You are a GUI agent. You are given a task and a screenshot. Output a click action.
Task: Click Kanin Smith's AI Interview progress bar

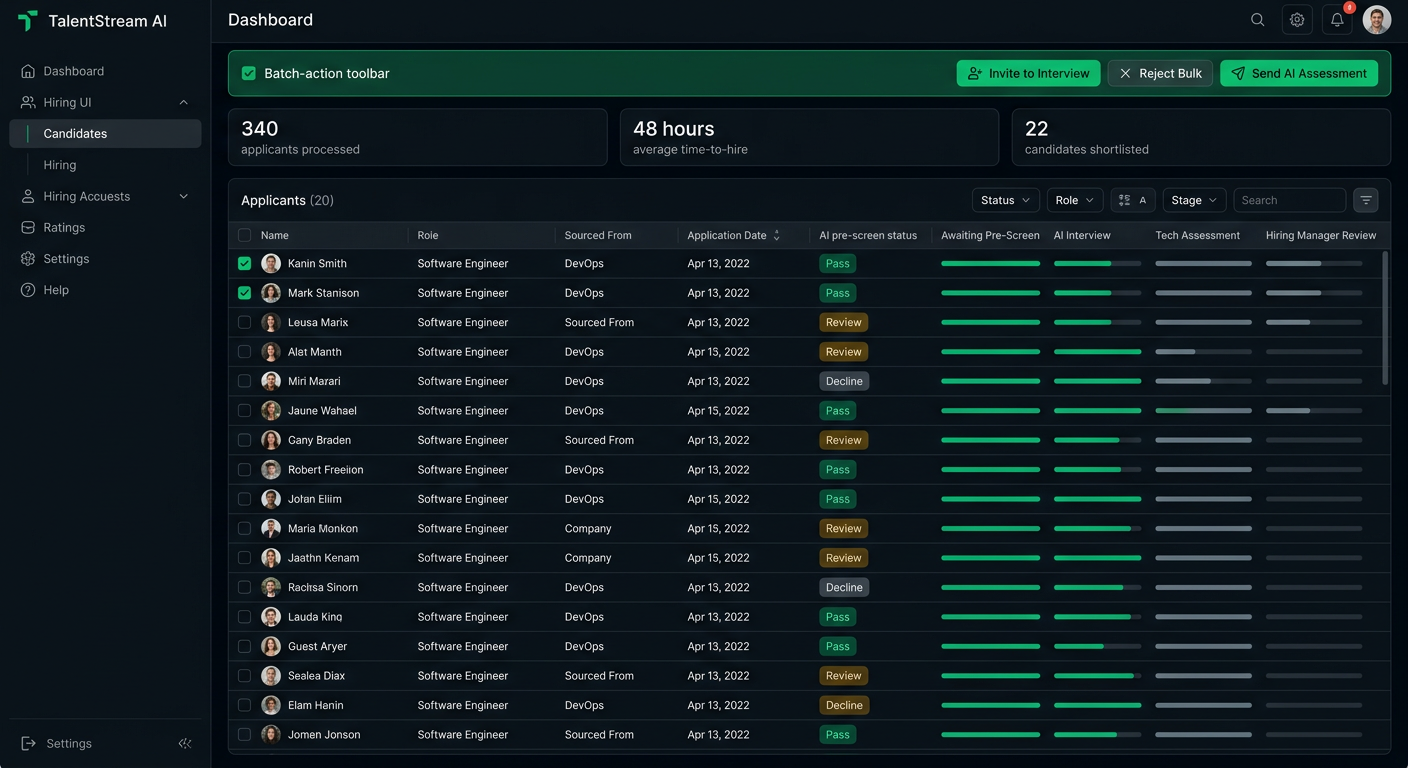pyautogui.click(x=1097, y=264)
